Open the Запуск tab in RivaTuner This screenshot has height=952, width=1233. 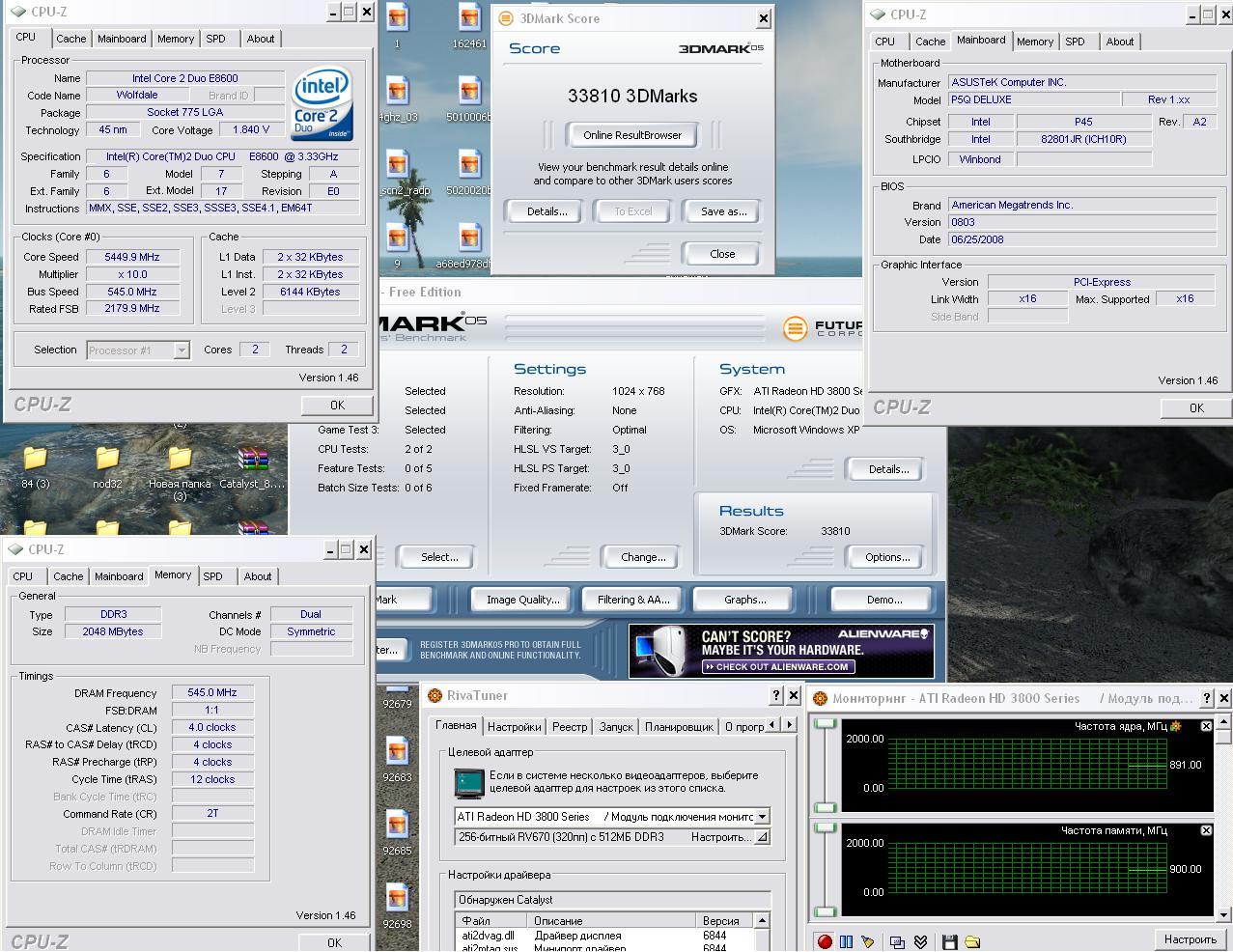(x=616, y=726)
